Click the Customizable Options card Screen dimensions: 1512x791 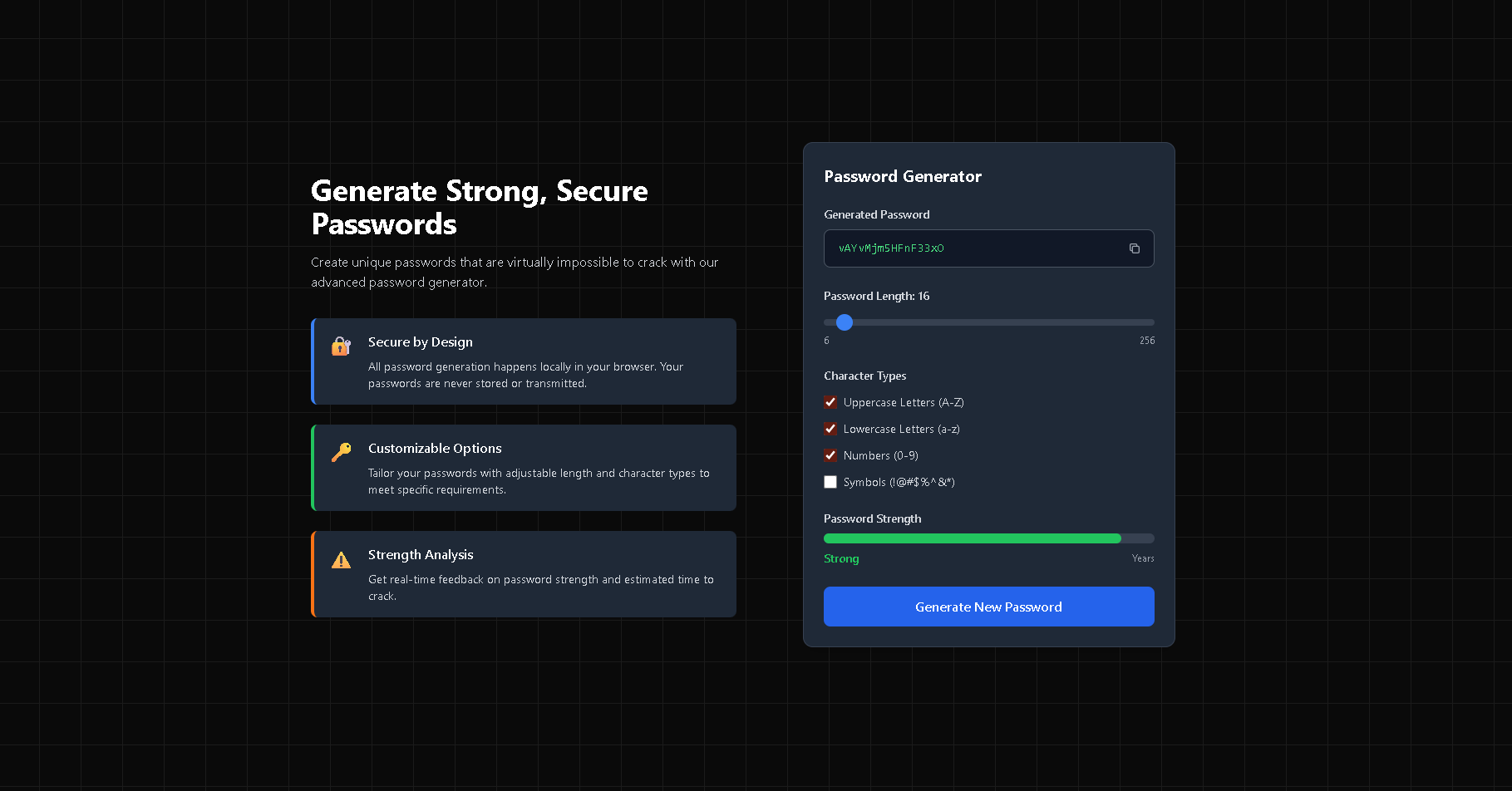[524, 467]
